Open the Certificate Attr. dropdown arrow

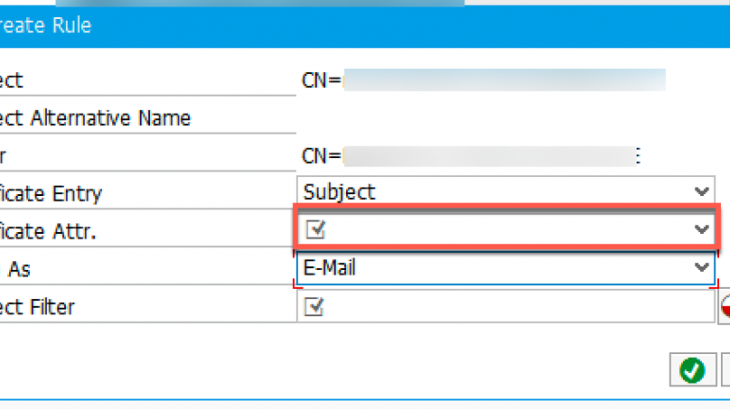coord(701,230)
